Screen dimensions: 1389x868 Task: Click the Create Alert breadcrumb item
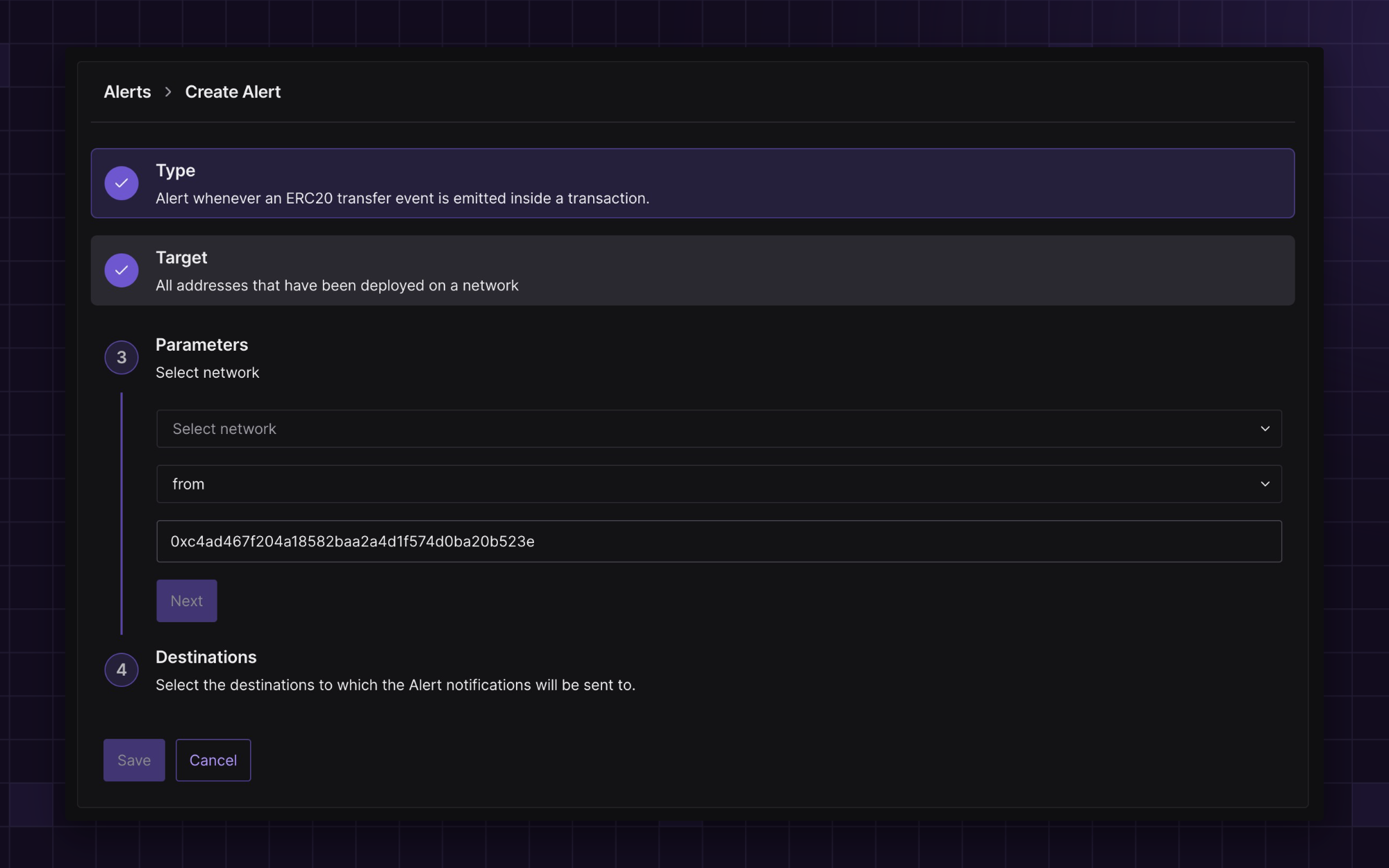pos(233,92)
